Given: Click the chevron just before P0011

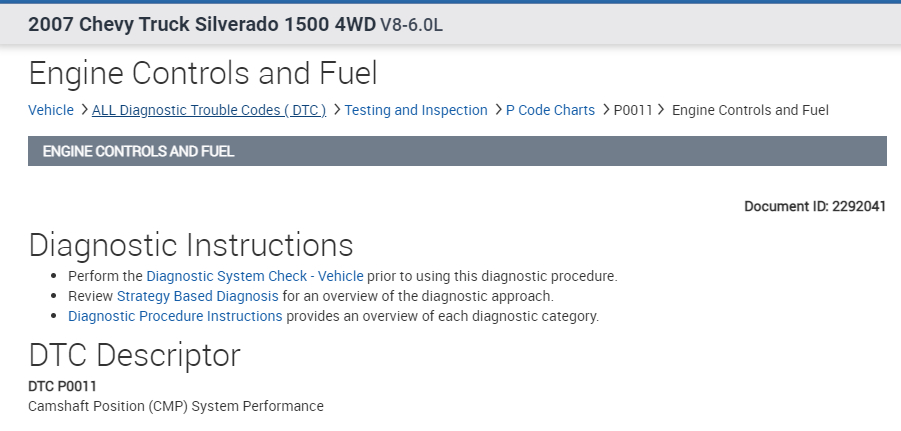Looking at the screenshot, I should (x=606, y=110).
